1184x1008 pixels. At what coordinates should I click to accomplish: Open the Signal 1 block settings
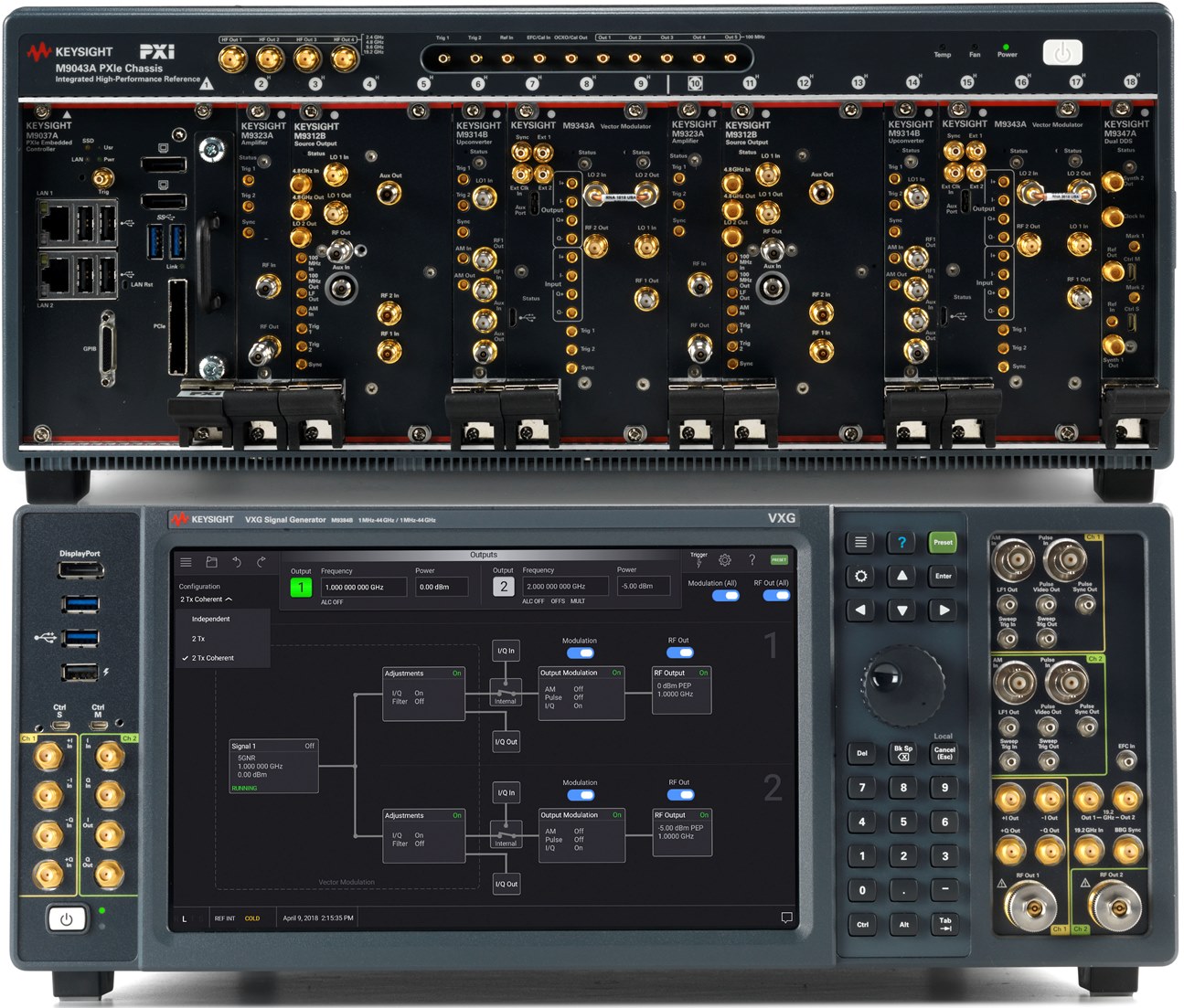[x=272, y=765]
